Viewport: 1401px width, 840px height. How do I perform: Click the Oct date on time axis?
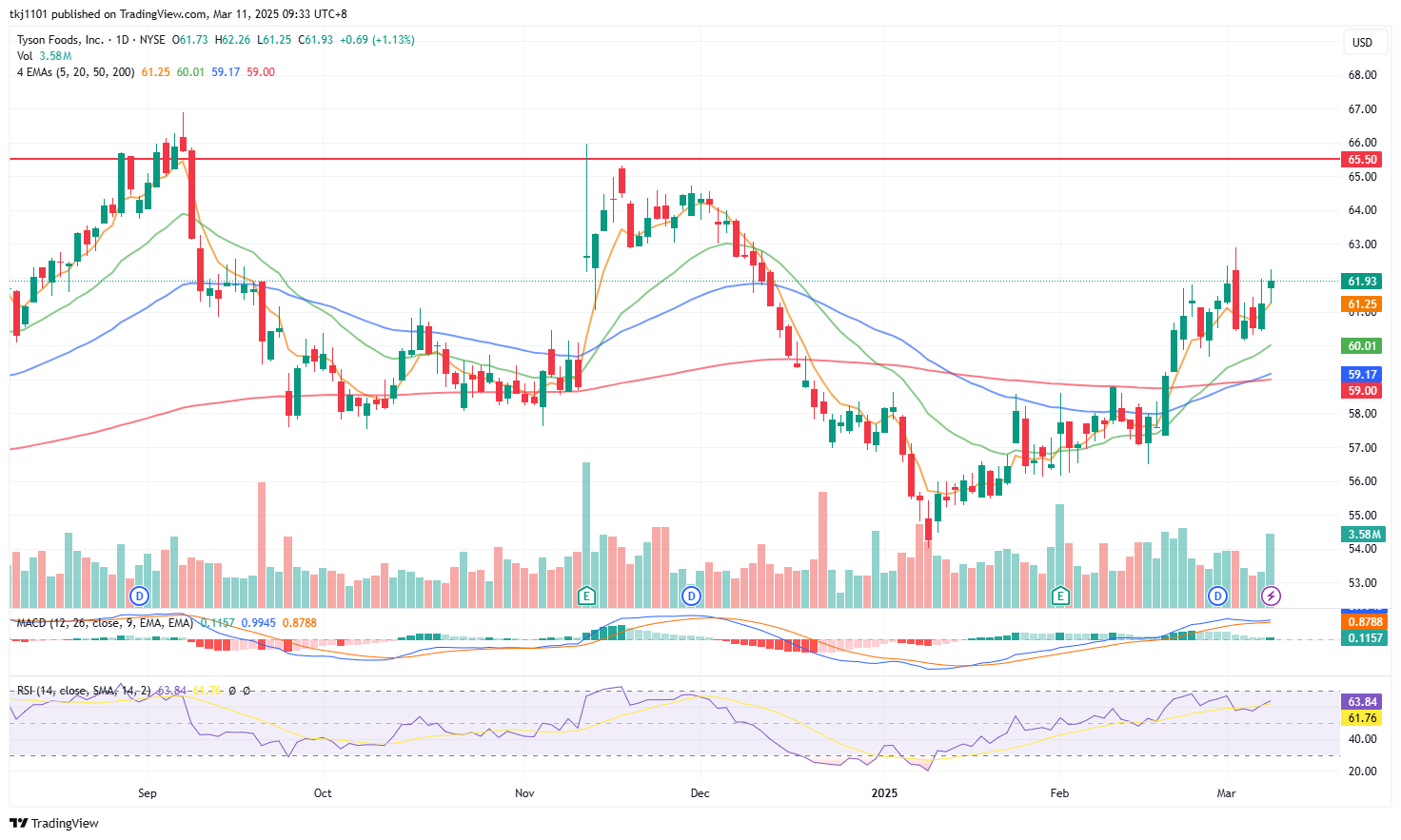[323, 793]
